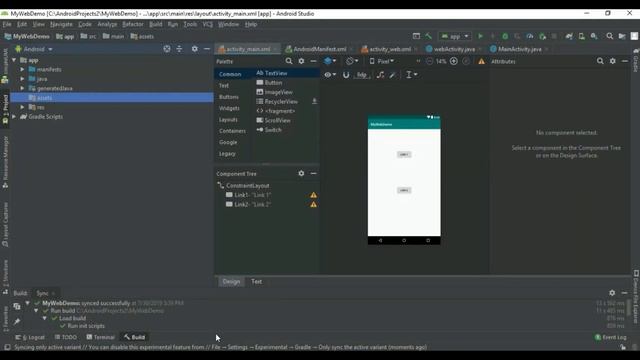Open the SDK Manager icon
The width and height of the screenshot is (640, 360).
[594, 36]
